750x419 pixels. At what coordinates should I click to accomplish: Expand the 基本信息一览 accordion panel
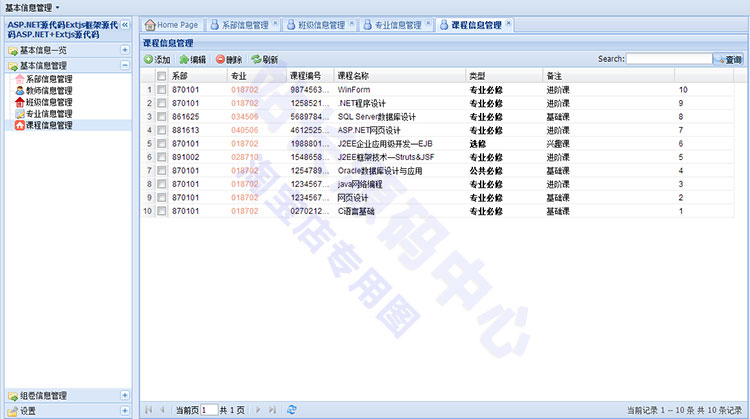coord(125,50)
